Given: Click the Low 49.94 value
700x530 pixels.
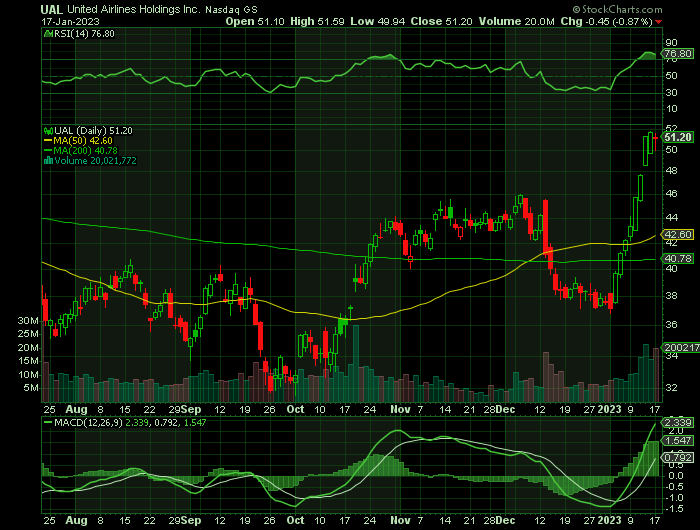Looking at the screenshot, I should pyautogui.click(x=378, y=21).
